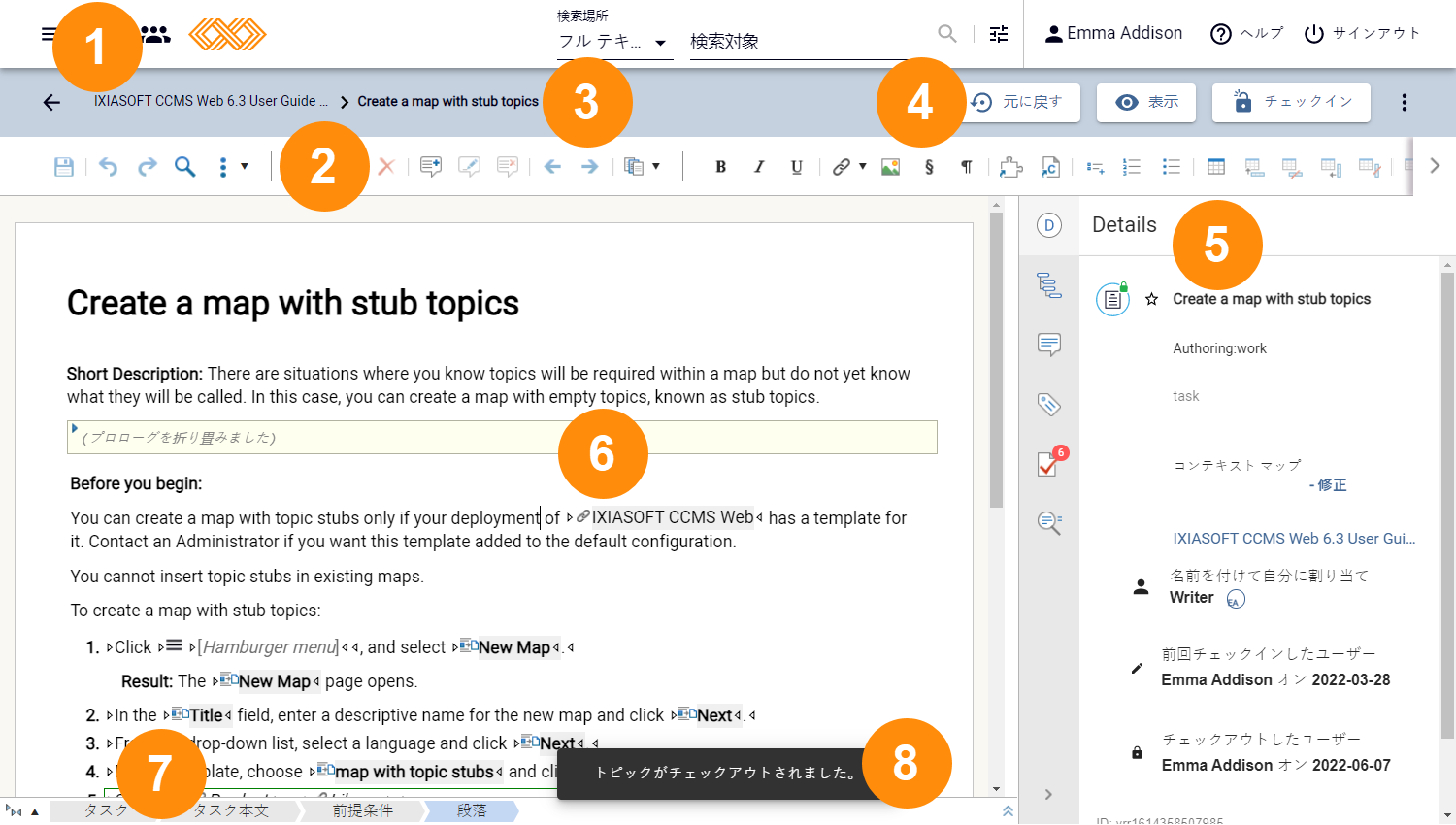The image size is (1456, 825).
Task: Go to next change with right arrow
Action: (x=589, y=167)
